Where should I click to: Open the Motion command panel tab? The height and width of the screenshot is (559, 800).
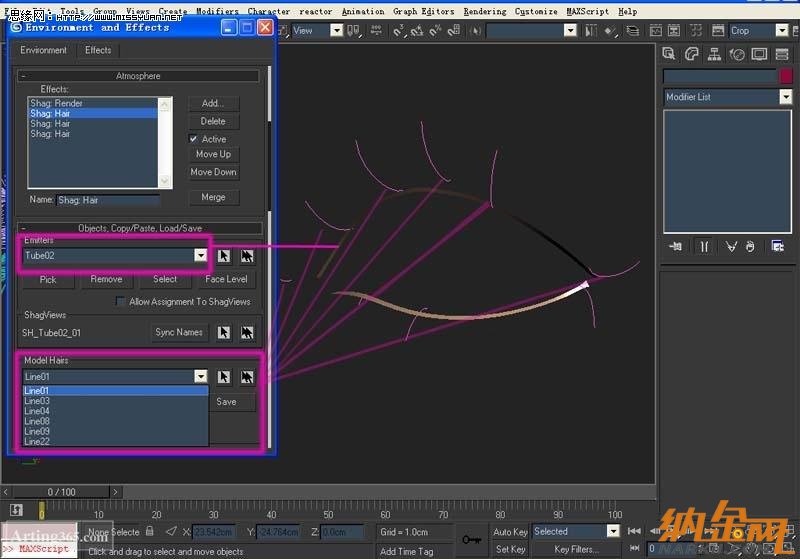pos(737,54)
